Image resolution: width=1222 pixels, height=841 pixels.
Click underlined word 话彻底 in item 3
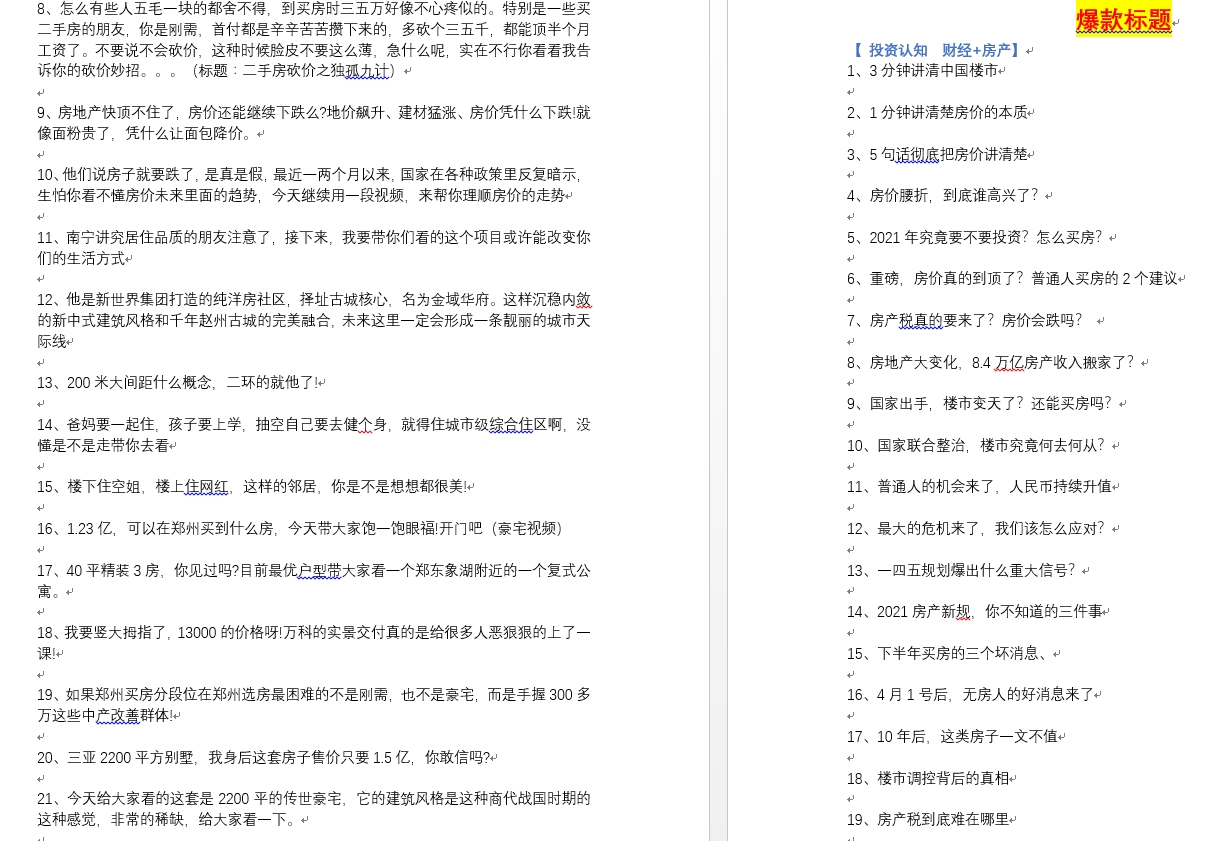[917, 154]
